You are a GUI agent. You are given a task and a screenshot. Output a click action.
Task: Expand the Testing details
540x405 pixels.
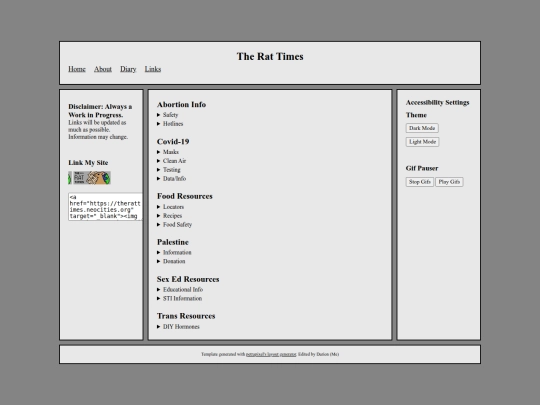[168, 169]
